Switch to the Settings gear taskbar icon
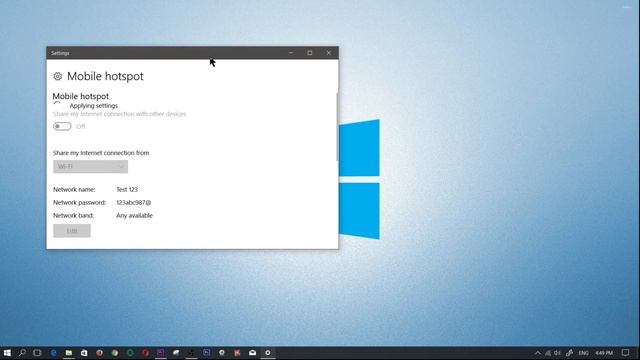This screenshot has width=640, height=360. [268, 353]
